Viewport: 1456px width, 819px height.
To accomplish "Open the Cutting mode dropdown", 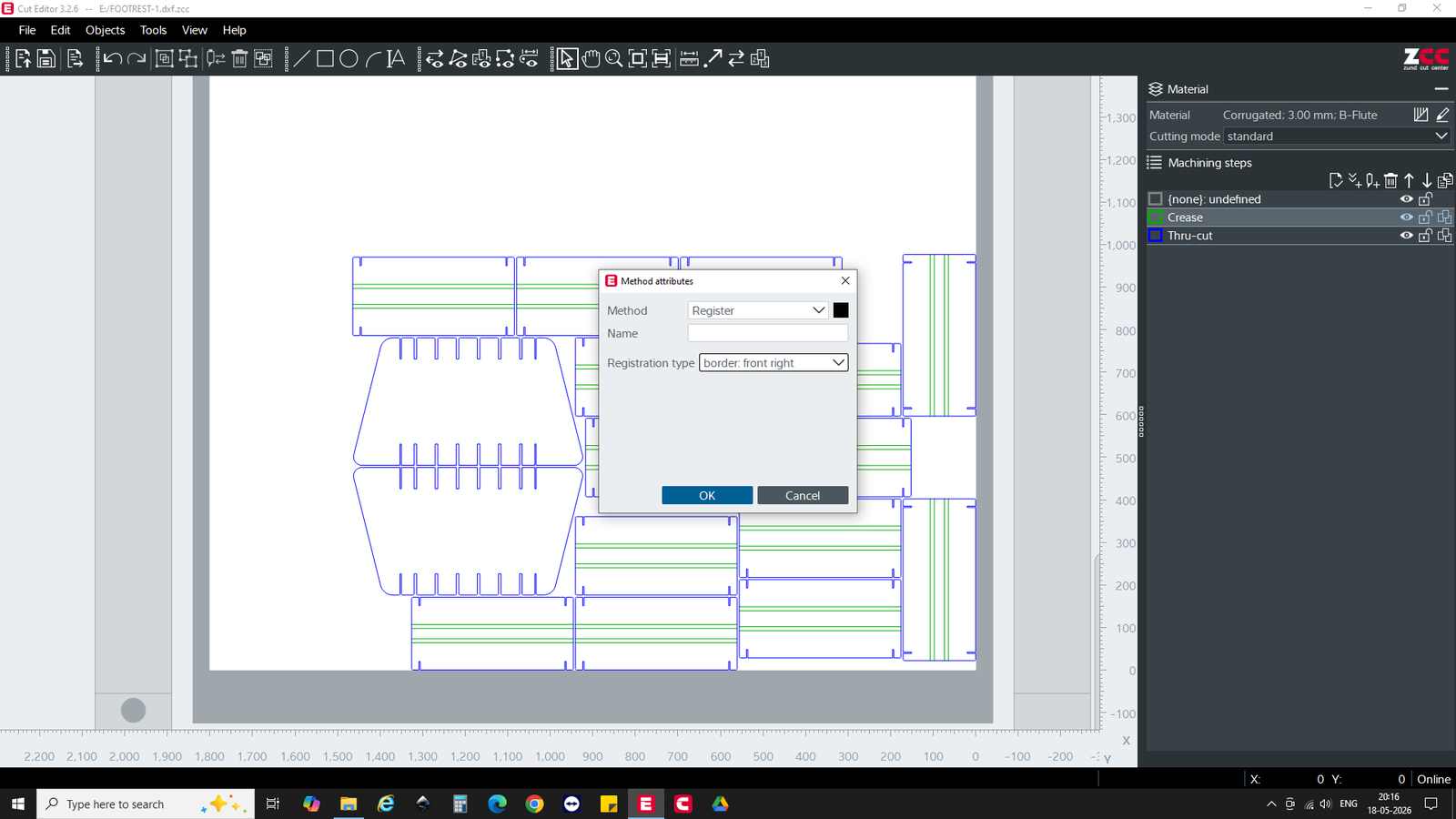I will 1337,136.
